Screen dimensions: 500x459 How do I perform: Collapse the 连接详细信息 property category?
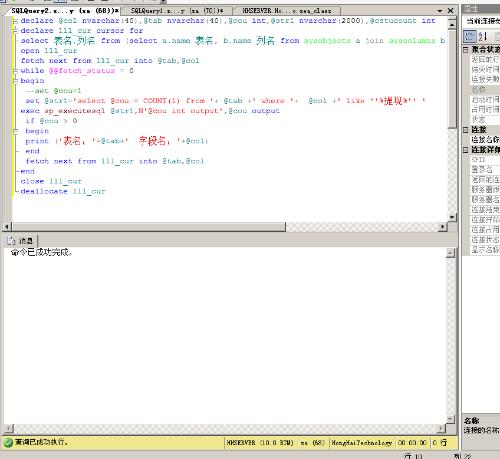coord(466,150)
